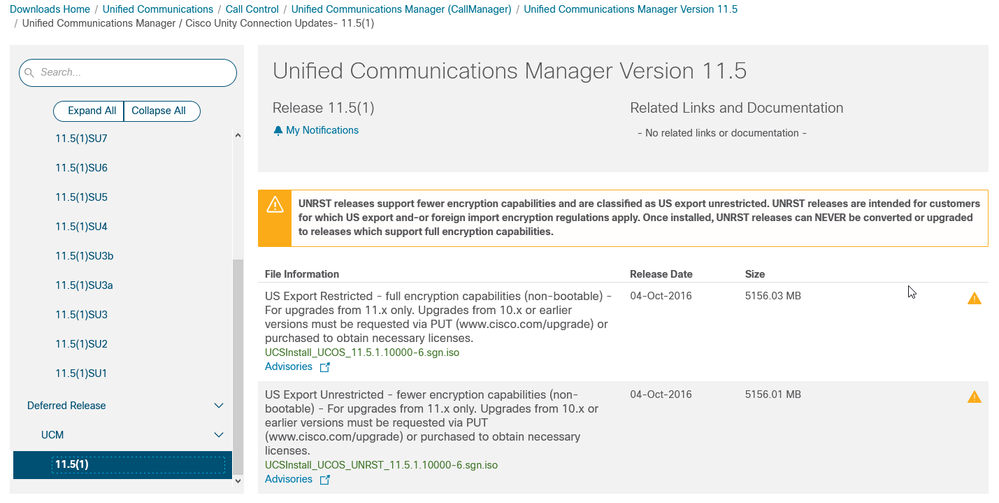
Task: Open Unified Communications Manager Version 11.5 breadcrumb
Action: 631,10
